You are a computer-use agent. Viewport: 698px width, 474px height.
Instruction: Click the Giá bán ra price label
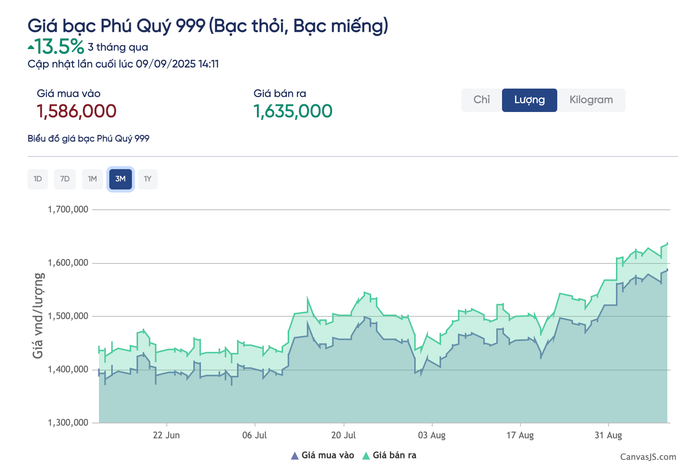[280, 93]
